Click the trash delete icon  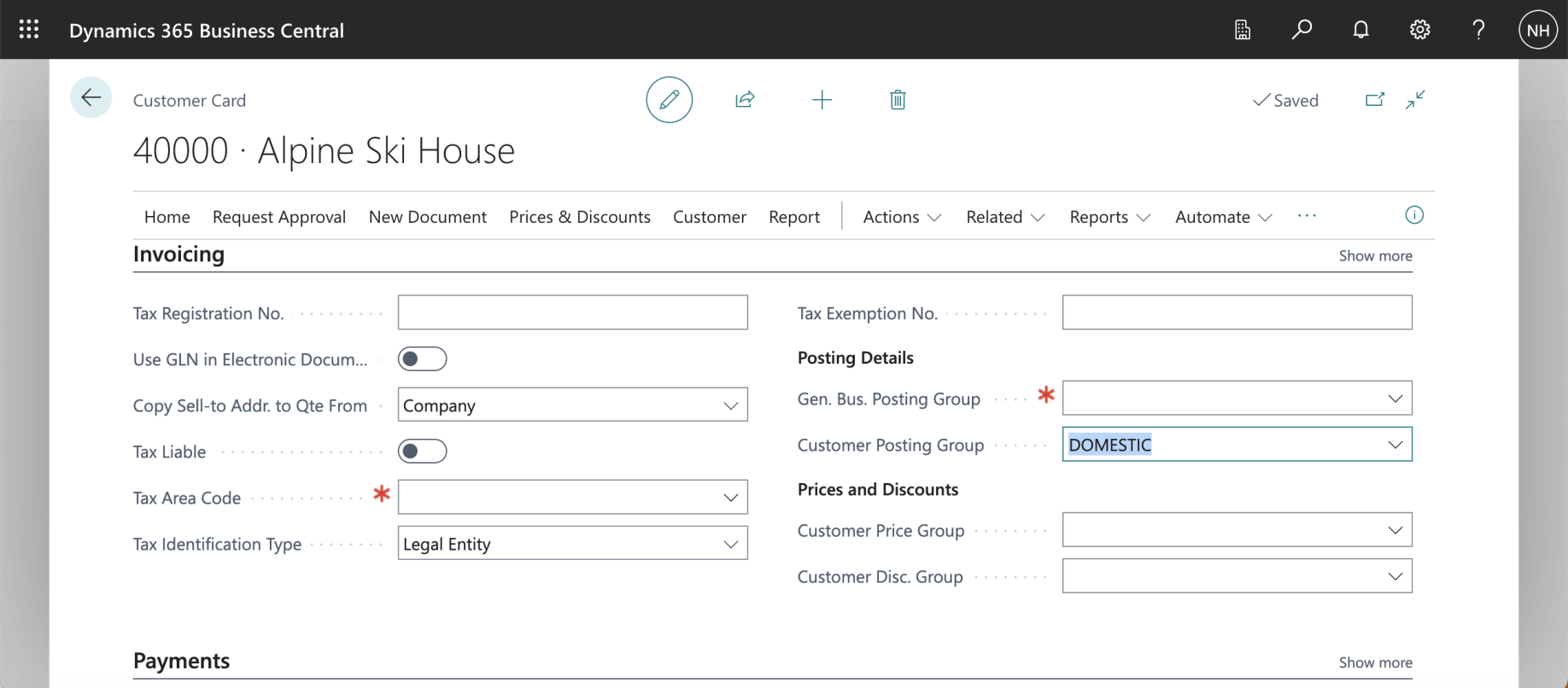[x=898, y=100]
